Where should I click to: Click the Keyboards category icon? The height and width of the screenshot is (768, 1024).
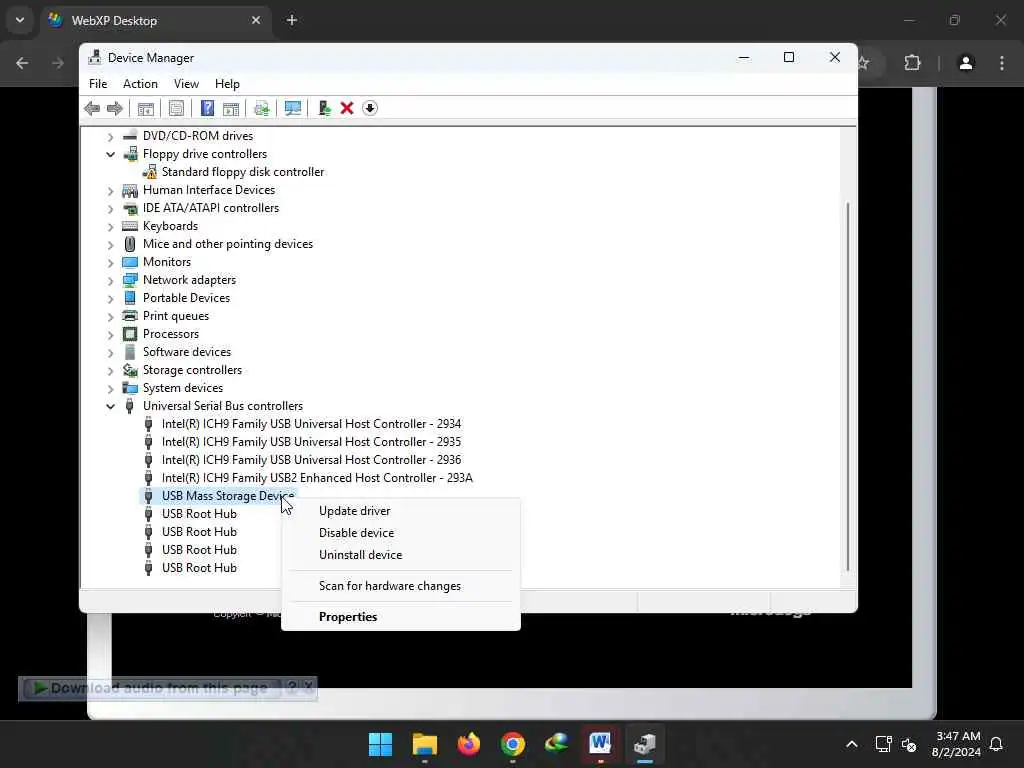pyautogui.click(x=130, y=226)
